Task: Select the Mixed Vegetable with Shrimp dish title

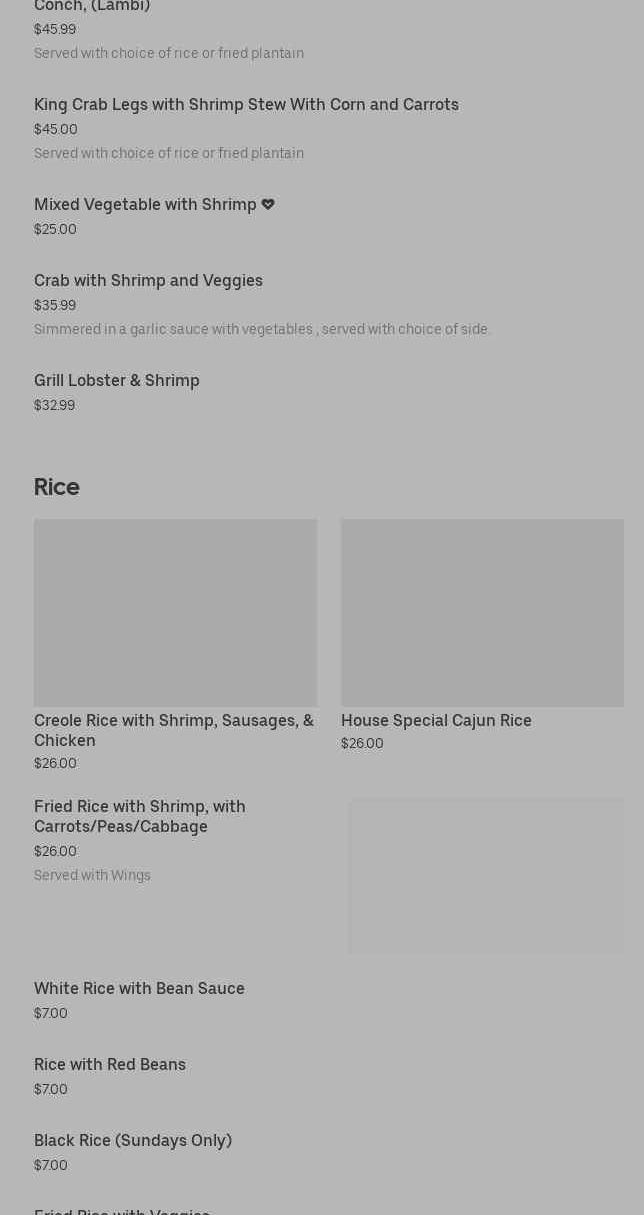Action: point(145,205)
